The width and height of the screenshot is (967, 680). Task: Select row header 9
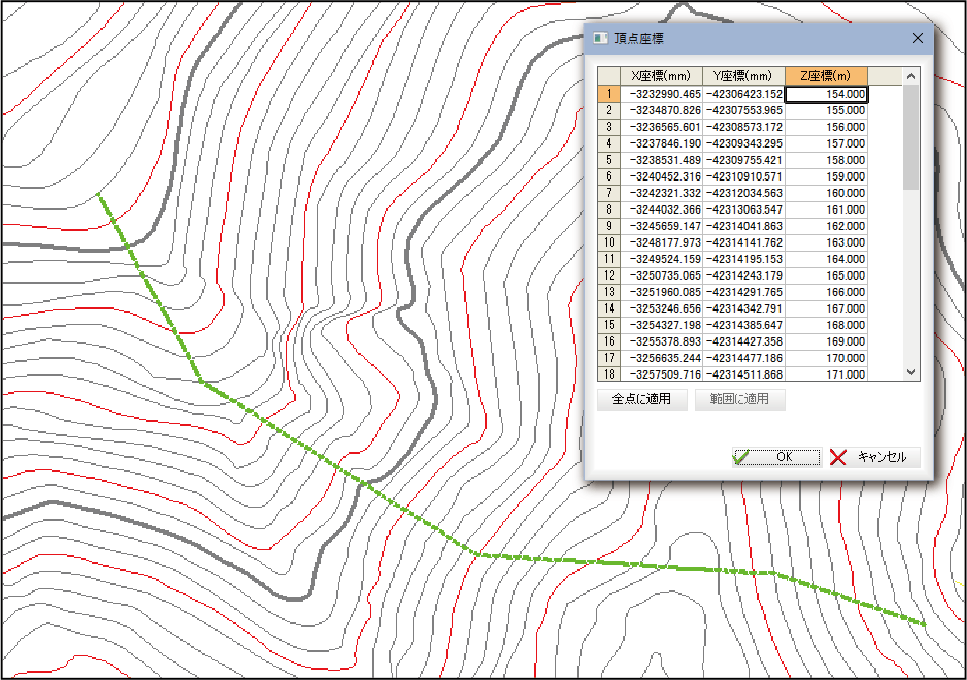pyautogui.click(x=609, y=226)
